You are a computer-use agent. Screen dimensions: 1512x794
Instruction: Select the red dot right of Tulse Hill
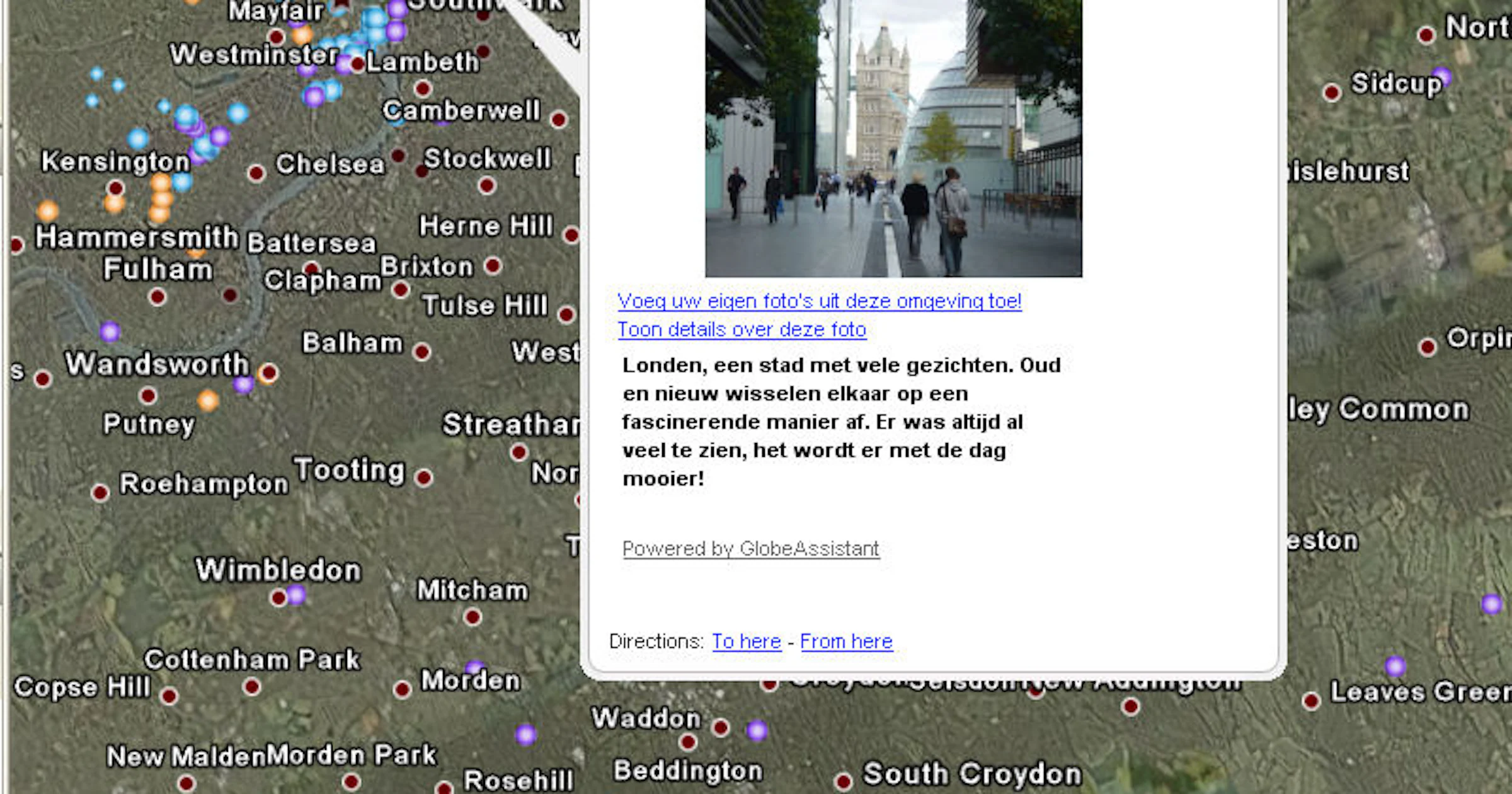pyautogui.click(x=566, y=314)
